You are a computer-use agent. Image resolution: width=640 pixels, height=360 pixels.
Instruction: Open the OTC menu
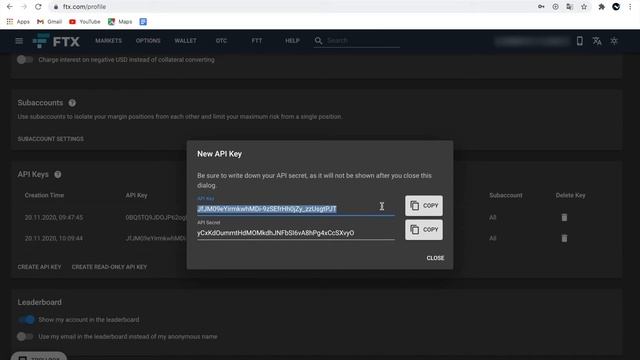(x=221, y=41)
